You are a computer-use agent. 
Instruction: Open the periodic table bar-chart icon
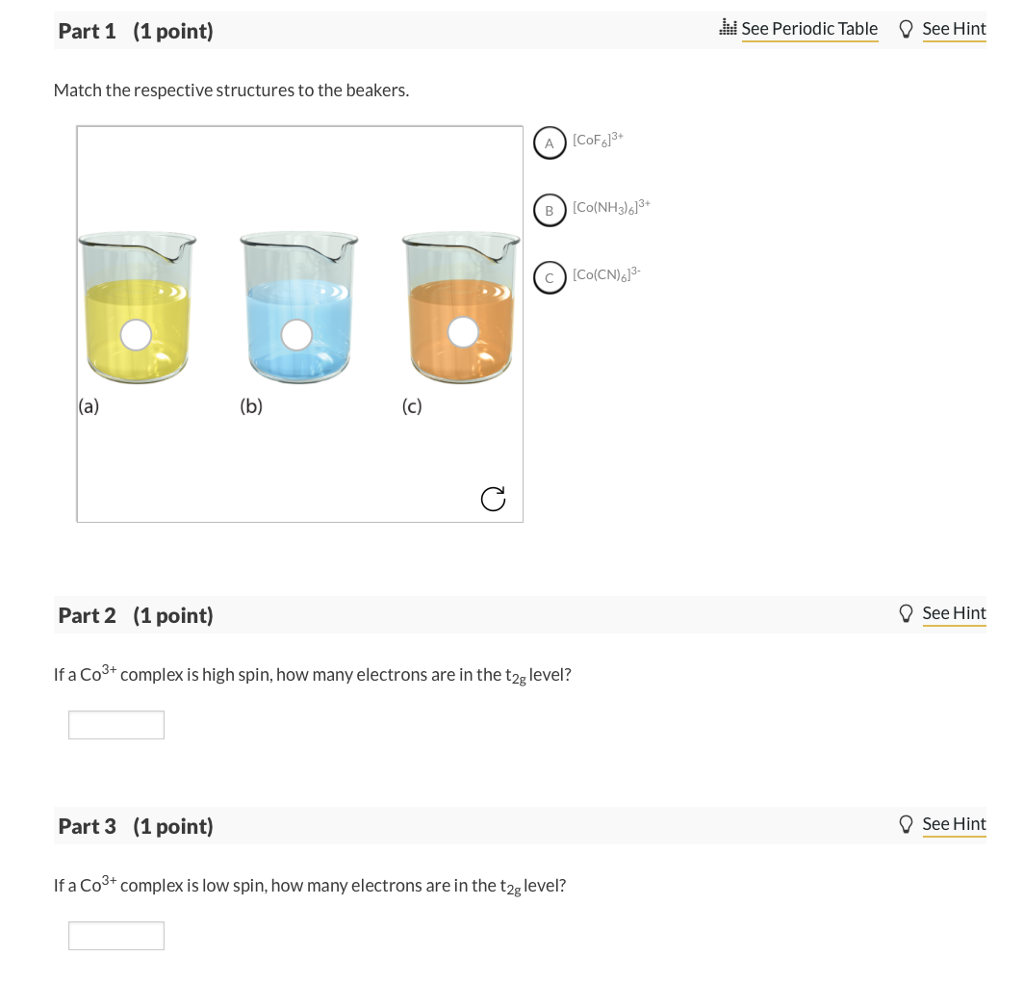[726, 28]
